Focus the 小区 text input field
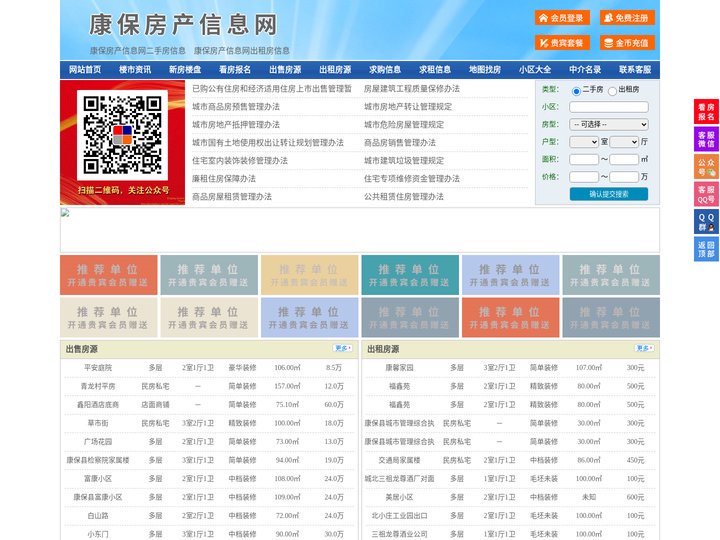The height and width of the screenshot is (540, 720). click(609, 107)
